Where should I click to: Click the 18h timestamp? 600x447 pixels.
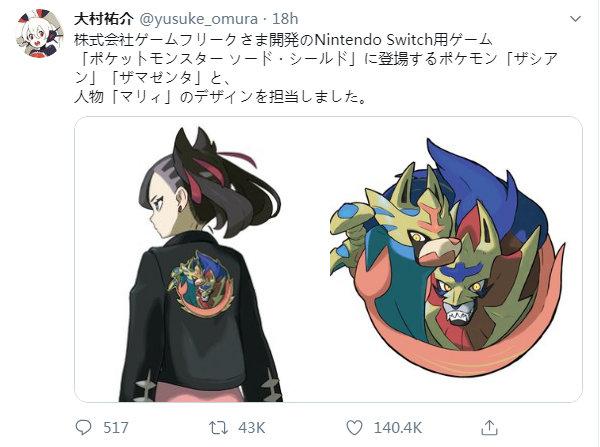(285, 19)
